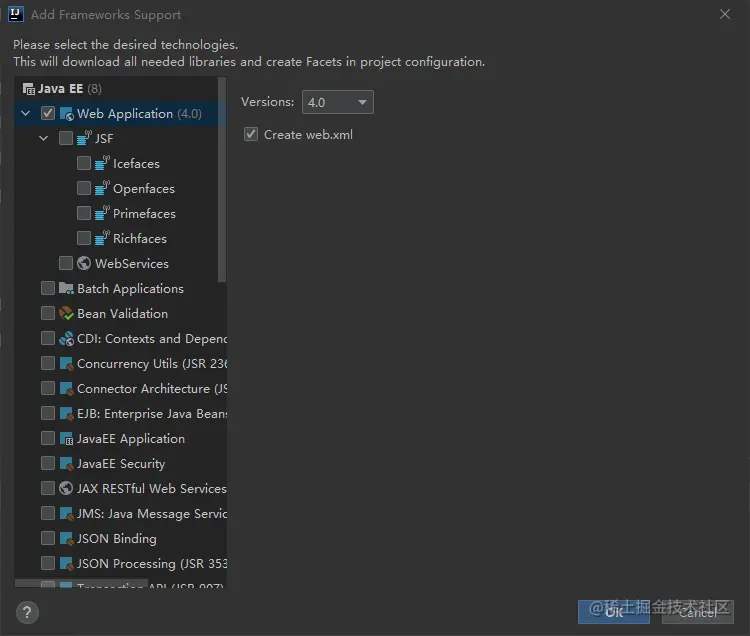Enable the JSF checkbox

point(66,138)
